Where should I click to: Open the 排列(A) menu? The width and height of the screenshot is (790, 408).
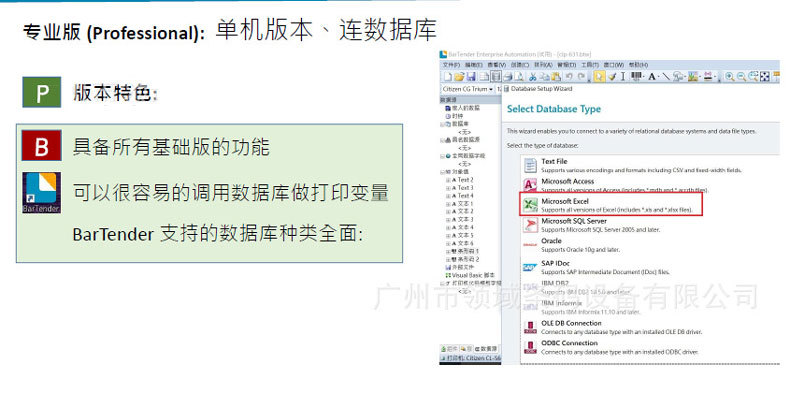(543, 65)
